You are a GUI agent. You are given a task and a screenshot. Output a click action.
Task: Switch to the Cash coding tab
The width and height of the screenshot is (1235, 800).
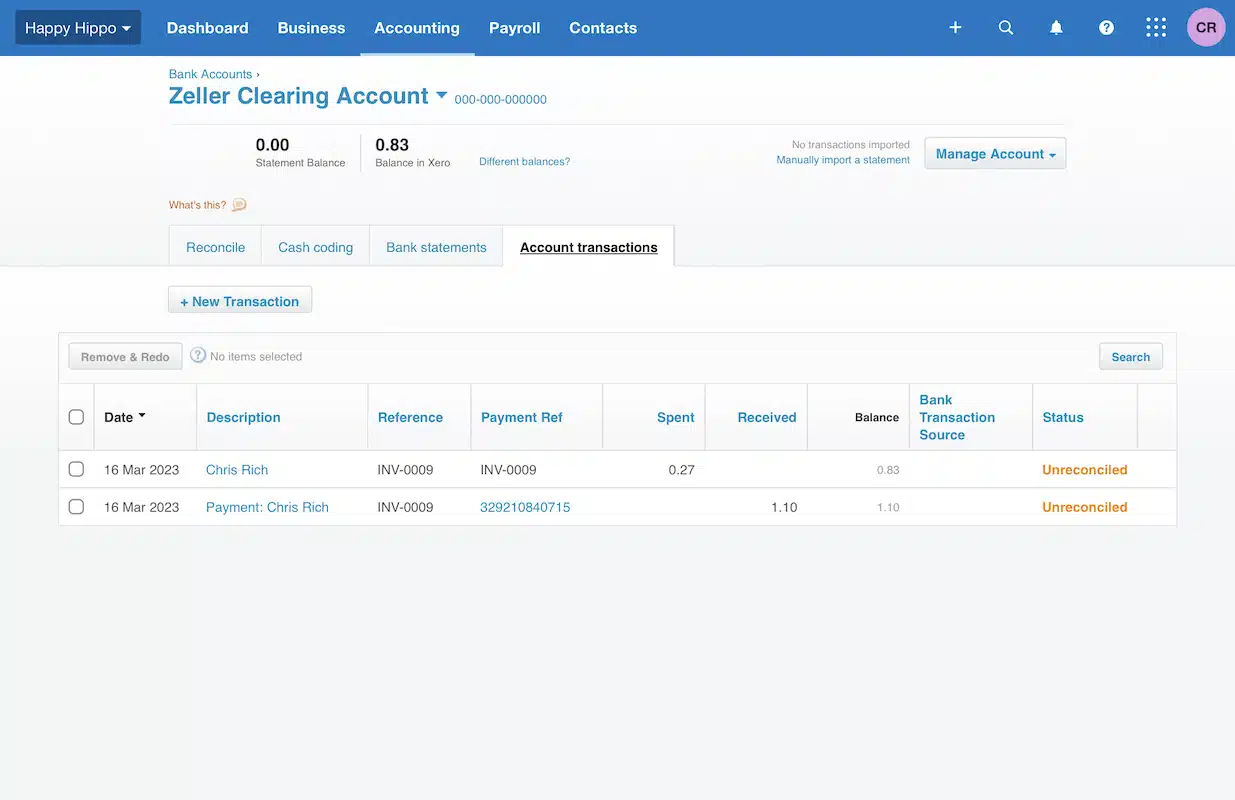[x=315, y=247]
